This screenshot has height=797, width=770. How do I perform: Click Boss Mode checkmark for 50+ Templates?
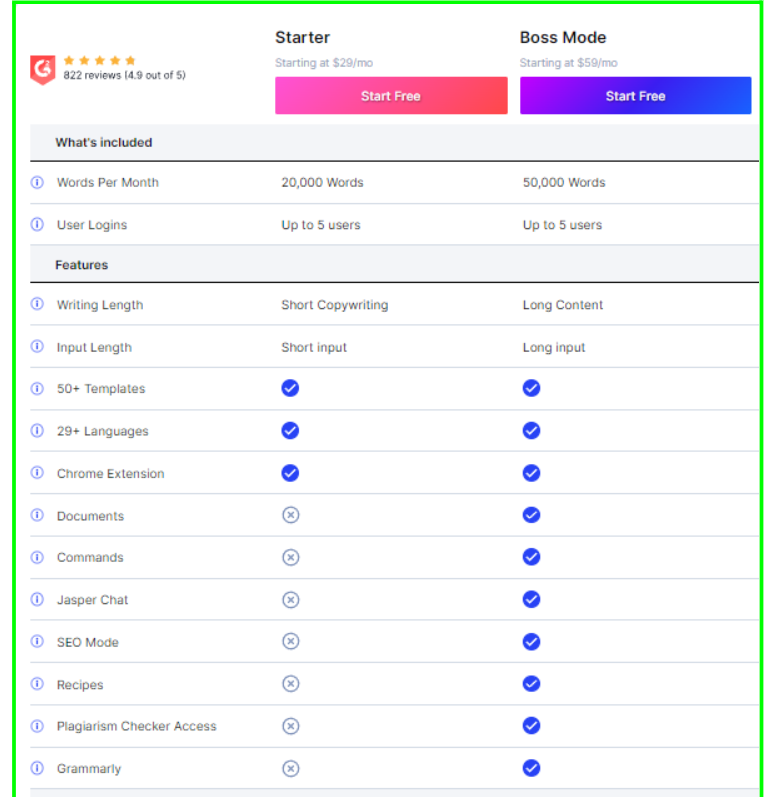coord(531,388)
